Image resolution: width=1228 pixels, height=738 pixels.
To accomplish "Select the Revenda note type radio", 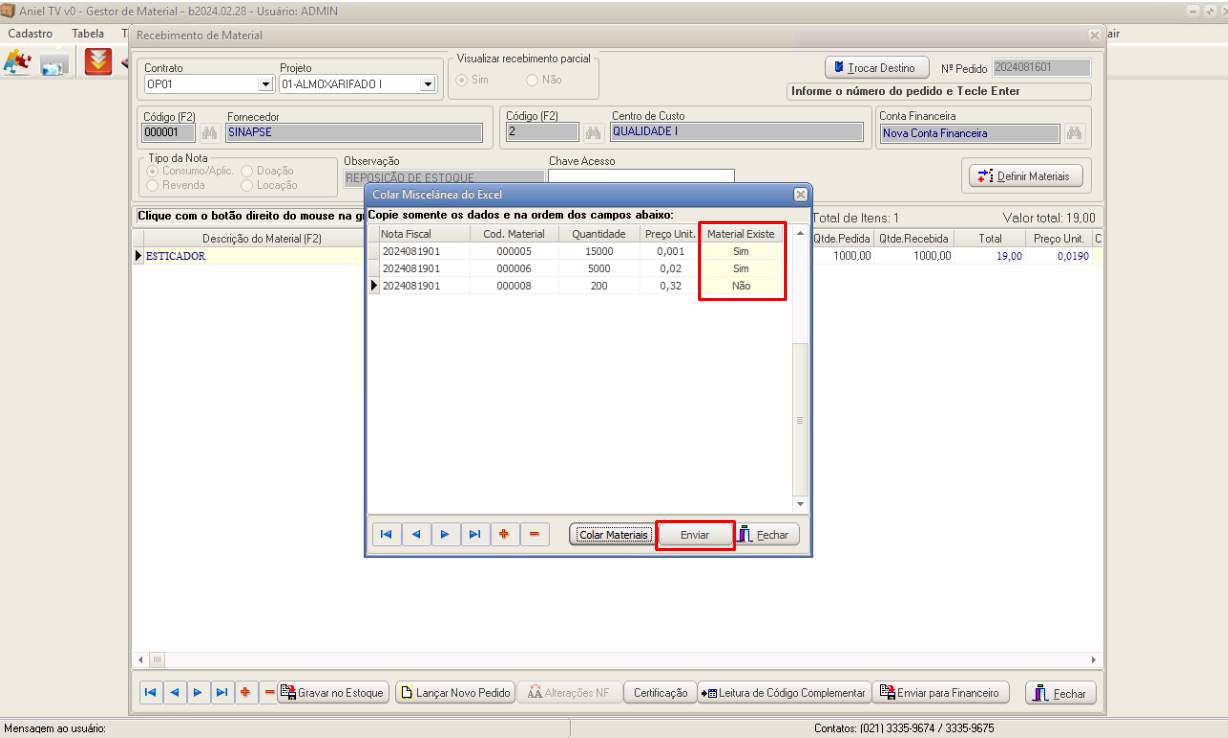I will tap(153, 185).
